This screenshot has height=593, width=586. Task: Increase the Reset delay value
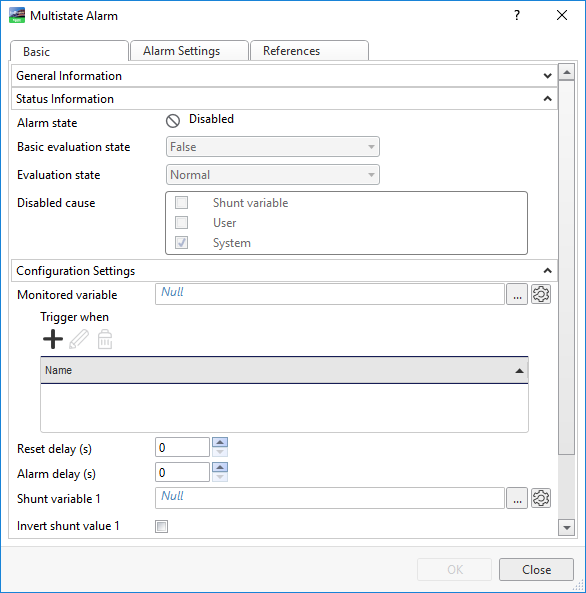pos(220,442)
